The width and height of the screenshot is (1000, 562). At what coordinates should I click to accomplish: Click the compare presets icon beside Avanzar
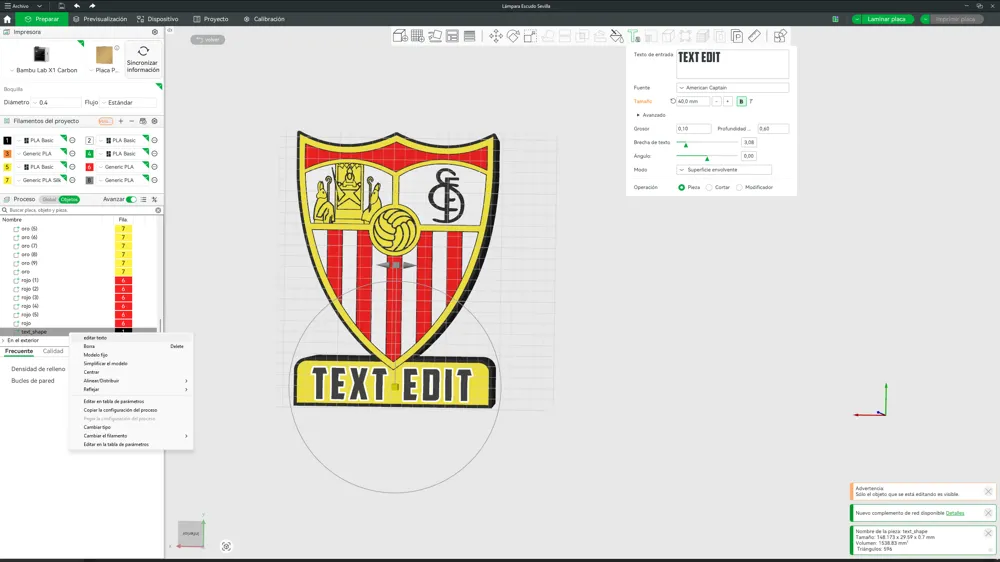(x=154, y=200)
